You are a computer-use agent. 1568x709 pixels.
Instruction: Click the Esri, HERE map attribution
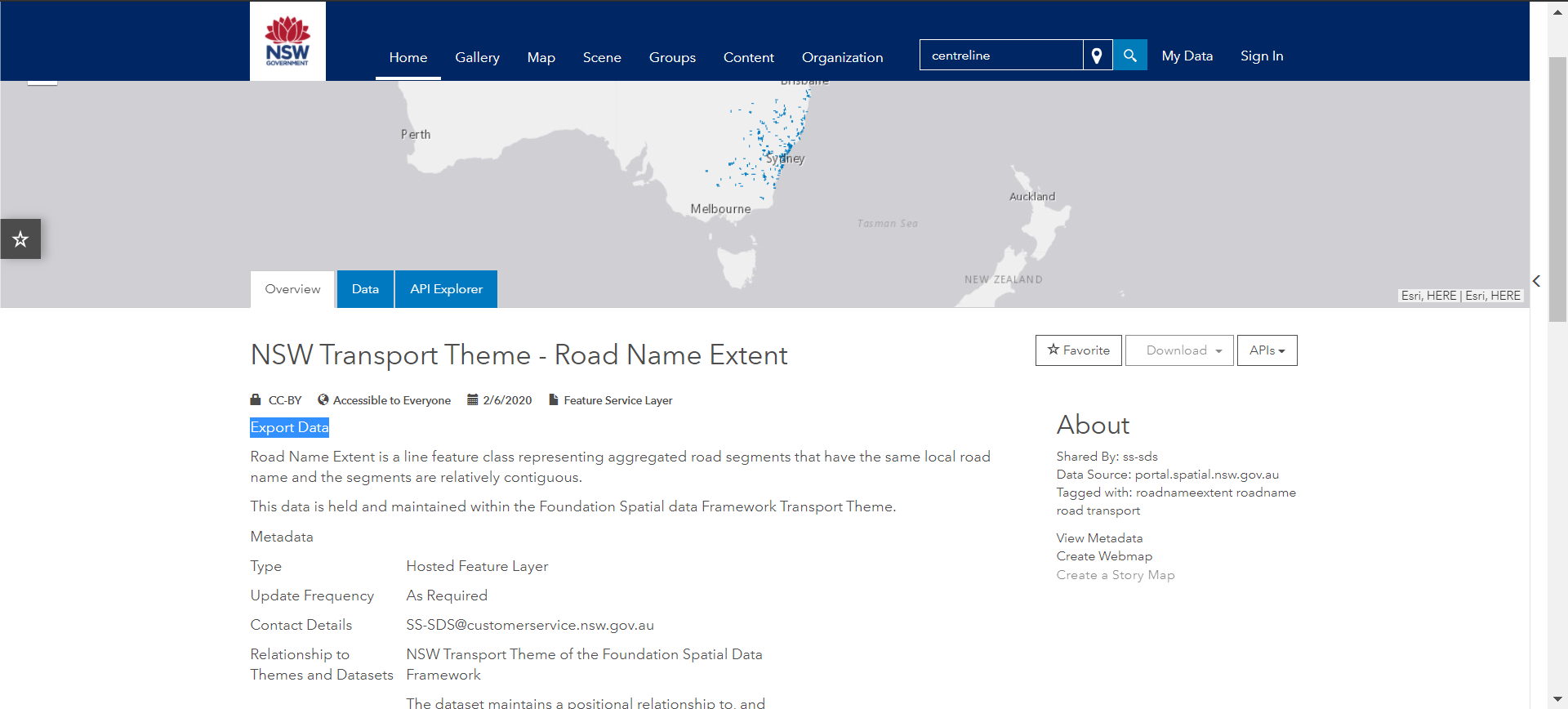(1461, 296)
